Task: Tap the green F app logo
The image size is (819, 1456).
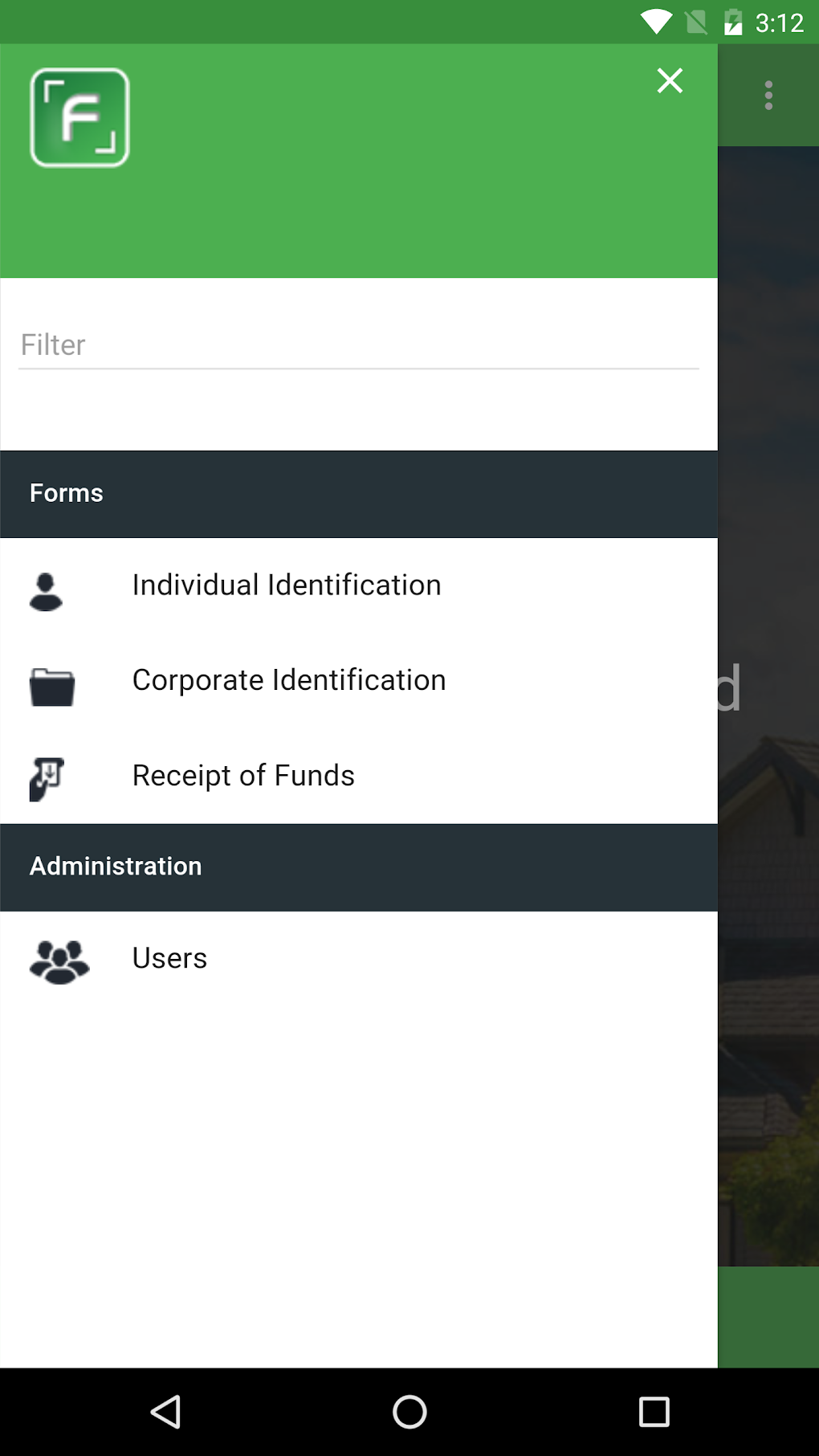Action: 79,118
